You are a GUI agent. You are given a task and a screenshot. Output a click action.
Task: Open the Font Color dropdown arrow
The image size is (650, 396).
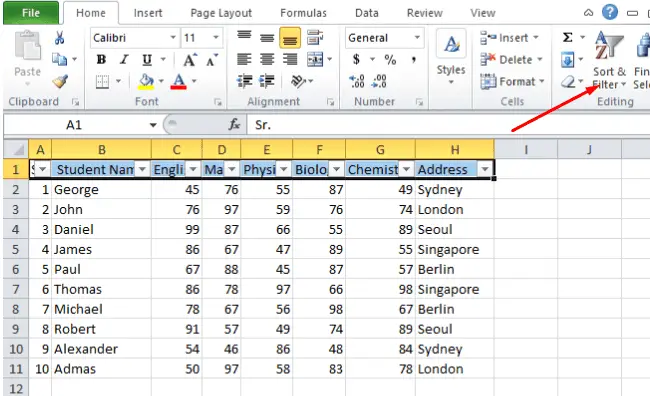[194, 81]
